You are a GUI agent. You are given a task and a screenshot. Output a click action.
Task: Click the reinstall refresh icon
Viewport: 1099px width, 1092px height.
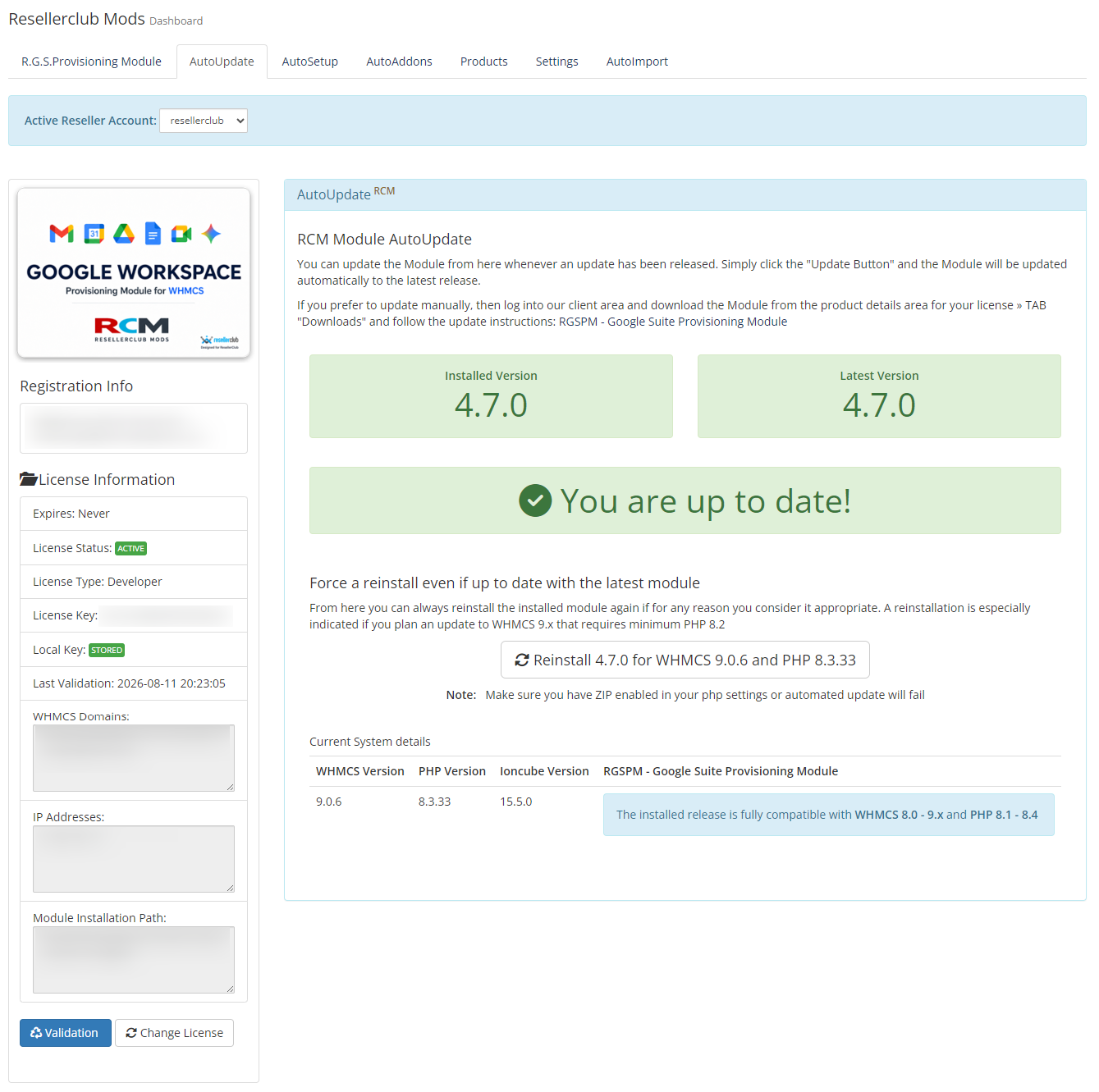(x=522, y=660)
